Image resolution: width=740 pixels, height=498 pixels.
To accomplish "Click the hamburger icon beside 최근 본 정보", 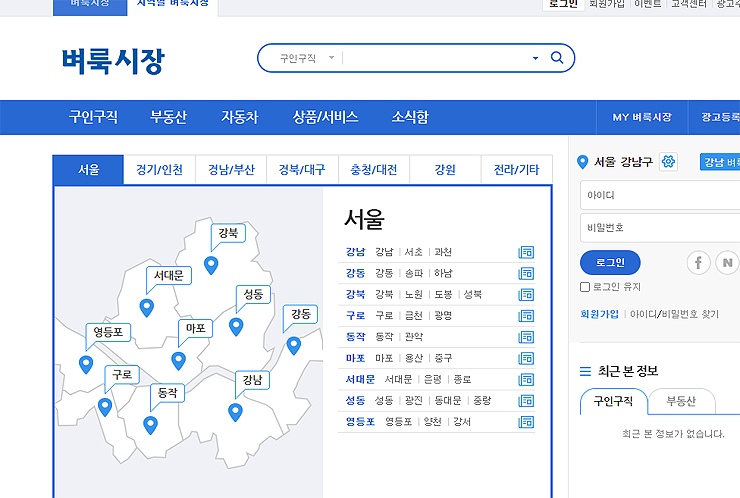I will click(x=585, y=371).
